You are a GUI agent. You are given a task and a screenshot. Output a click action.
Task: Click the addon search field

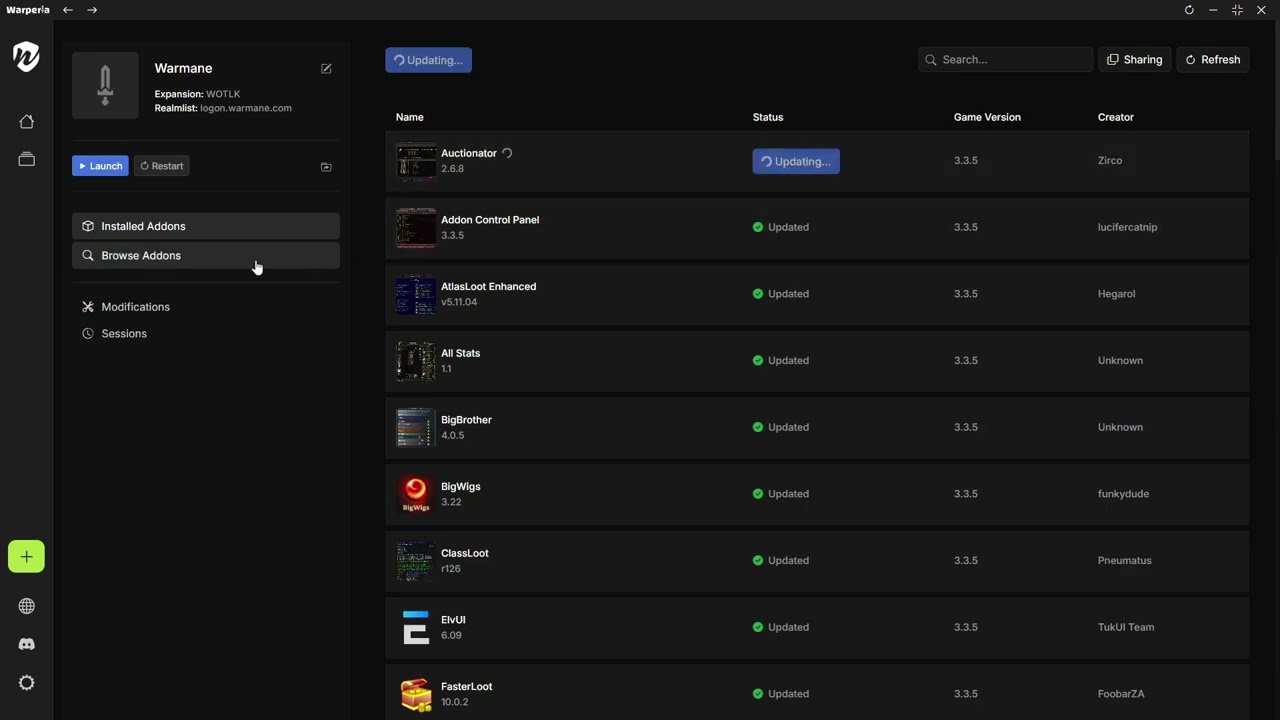click(1005, 60)
